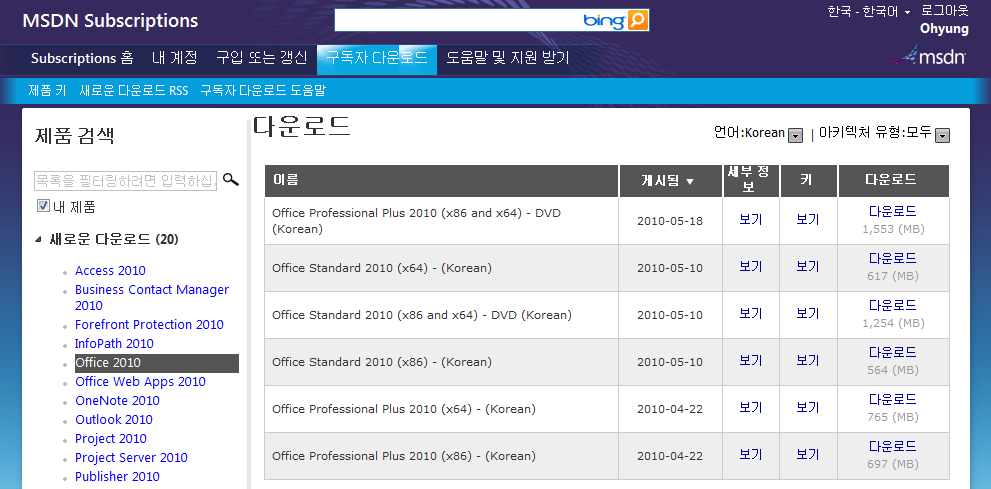Viewport: 991px width, 489px height.
Task: Click the 세부 정보 column header
Action: coord(751,181)
